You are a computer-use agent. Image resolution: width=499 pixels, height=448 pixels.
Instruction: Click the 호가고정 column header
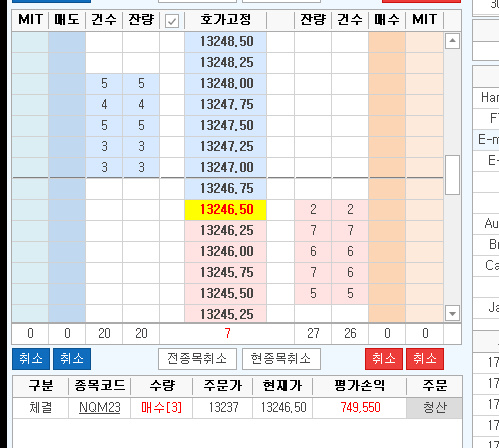coord(226,20)
